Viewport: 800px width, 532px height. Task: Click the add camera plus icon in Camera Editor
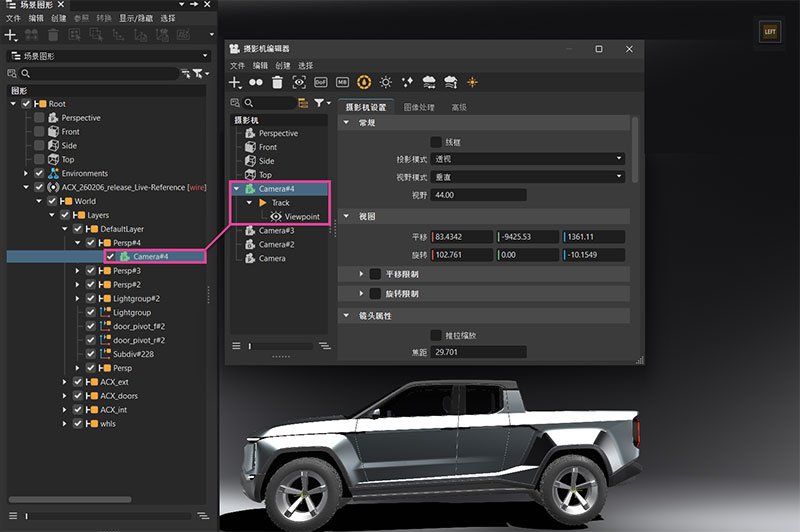[235, 82]
